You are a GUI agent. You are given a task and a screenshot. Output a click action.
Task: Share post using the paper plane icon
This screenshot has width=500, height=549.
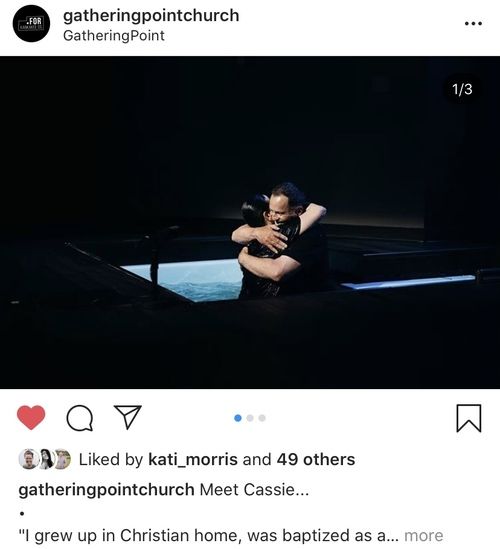[x=128, y=417]
